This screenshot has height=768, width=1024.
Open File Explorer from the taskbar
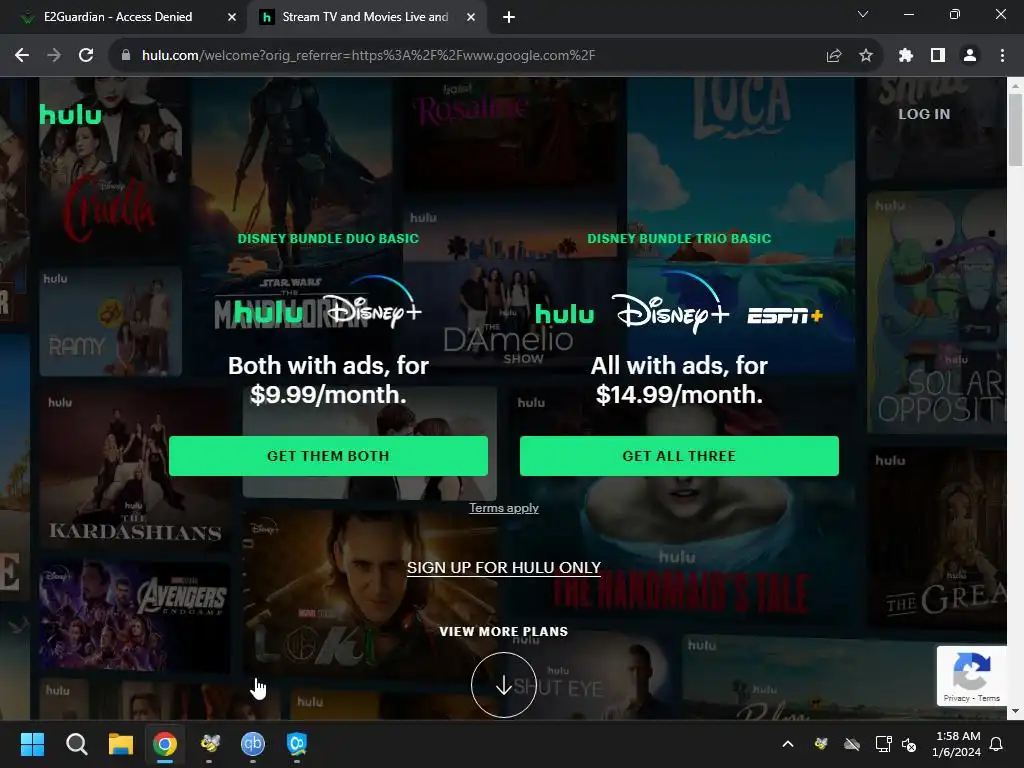(121, 744)
